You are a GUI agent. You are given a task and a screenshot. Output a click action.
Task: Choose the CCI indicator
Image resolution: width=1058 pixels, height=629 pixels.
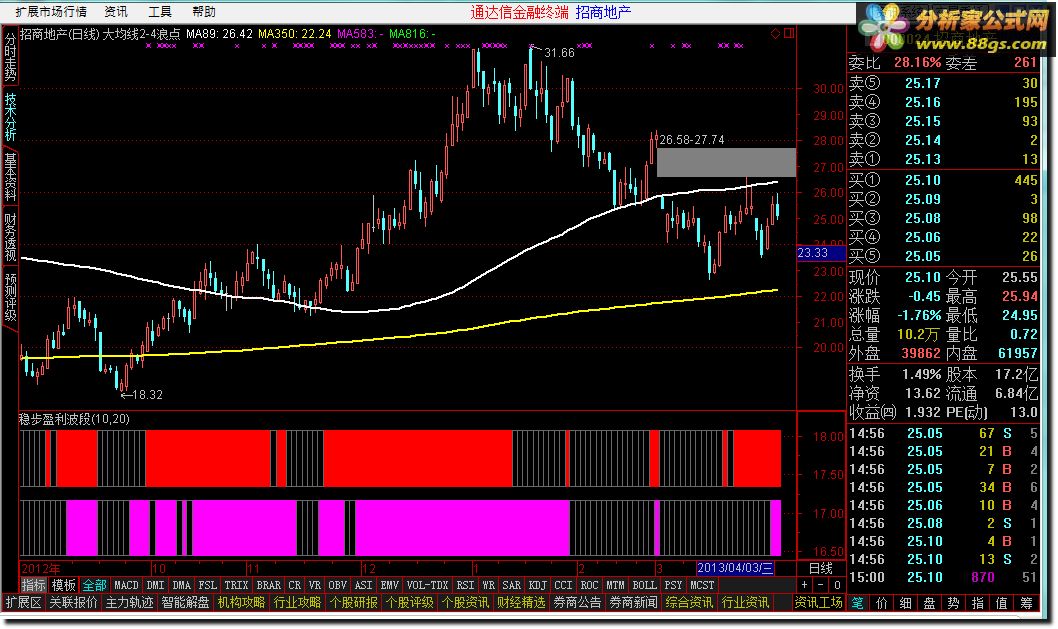click(x=563, y=585)
